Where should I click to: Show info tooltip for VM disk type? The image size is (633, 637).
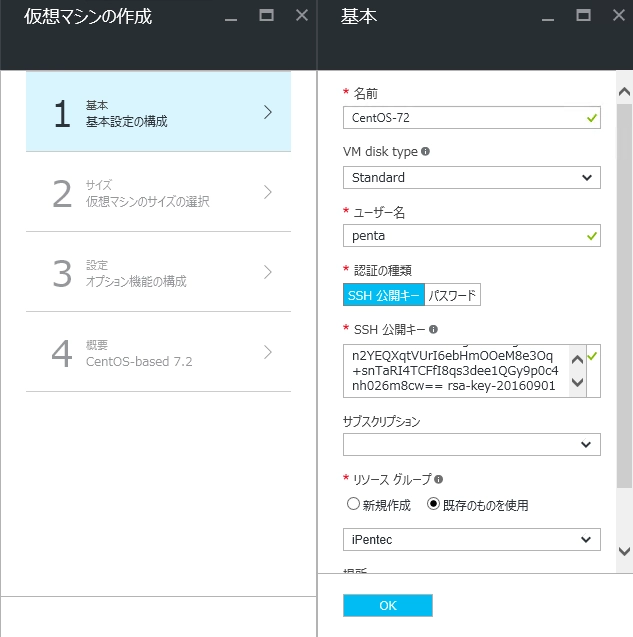[x=425, y=152]
